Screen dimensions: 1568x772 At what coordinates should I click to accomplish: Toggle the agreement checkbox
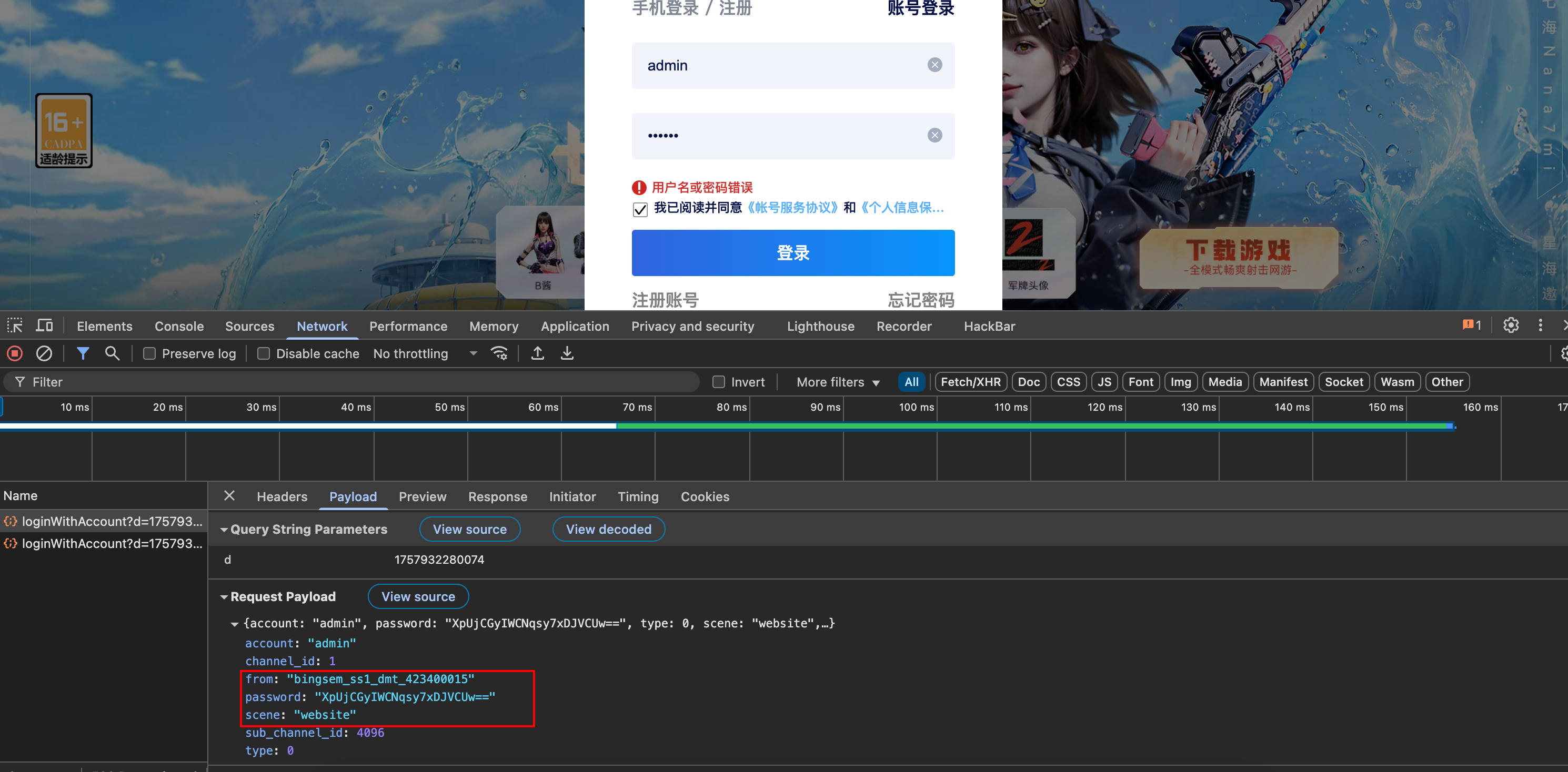(640, 209)
